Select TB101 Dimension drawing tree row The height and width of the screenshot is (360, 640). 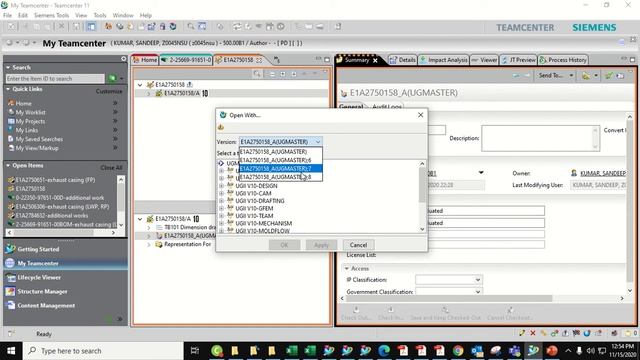[190, 227]
